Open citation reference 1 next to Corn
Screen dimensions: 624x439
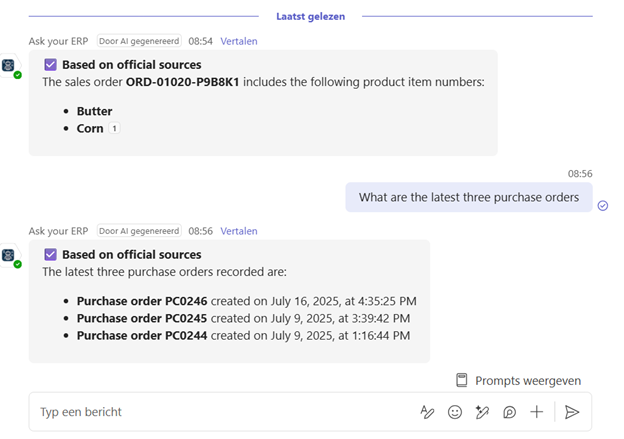[114, 129]
